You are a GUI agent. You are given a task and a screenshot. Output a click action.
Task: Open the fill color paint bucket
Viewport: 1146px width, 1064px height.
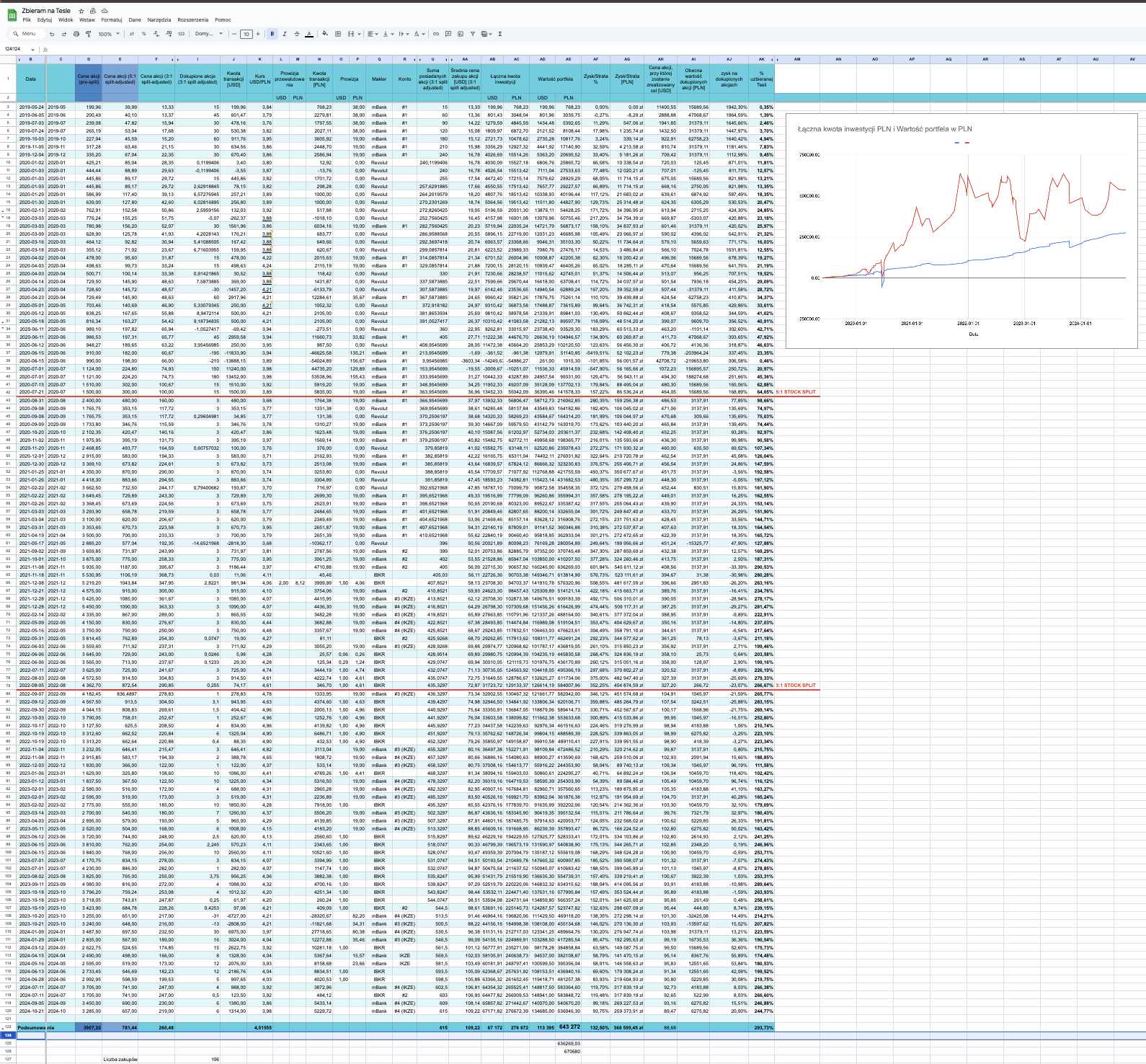324,34
